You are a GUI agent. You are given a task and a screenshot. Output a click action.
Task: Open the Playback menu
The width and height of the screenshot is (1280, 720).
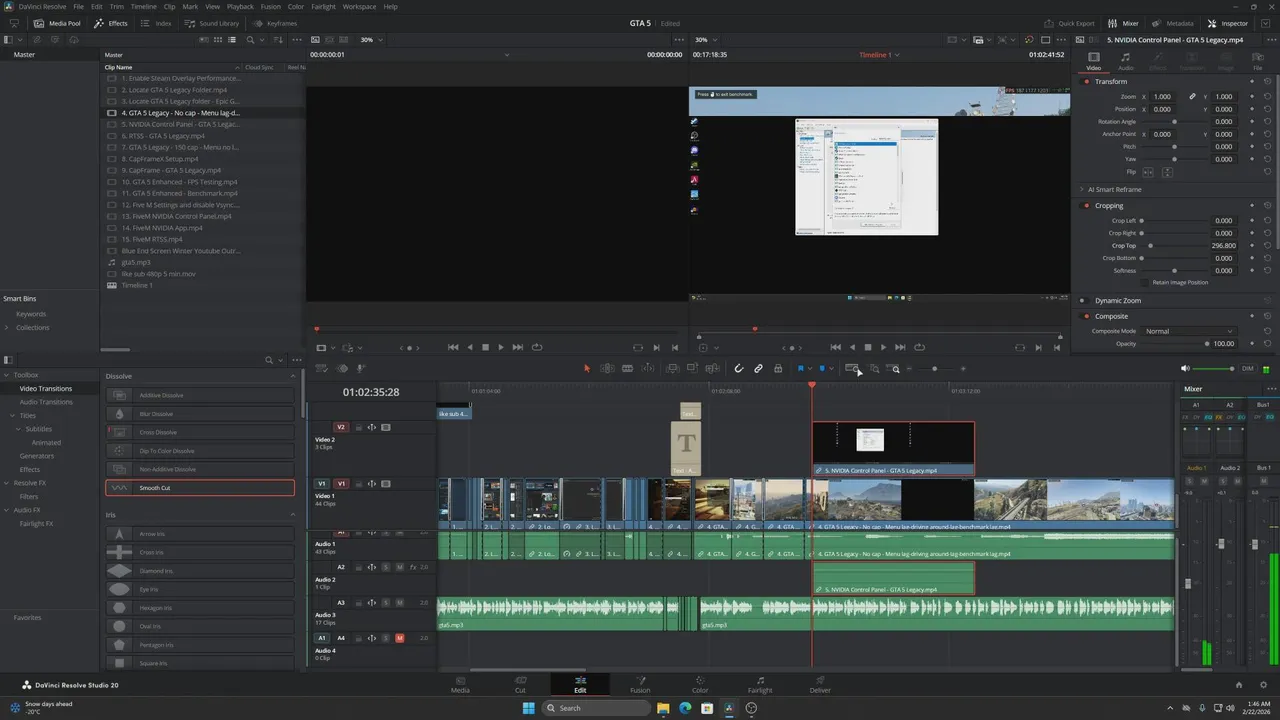coord(240,6)
